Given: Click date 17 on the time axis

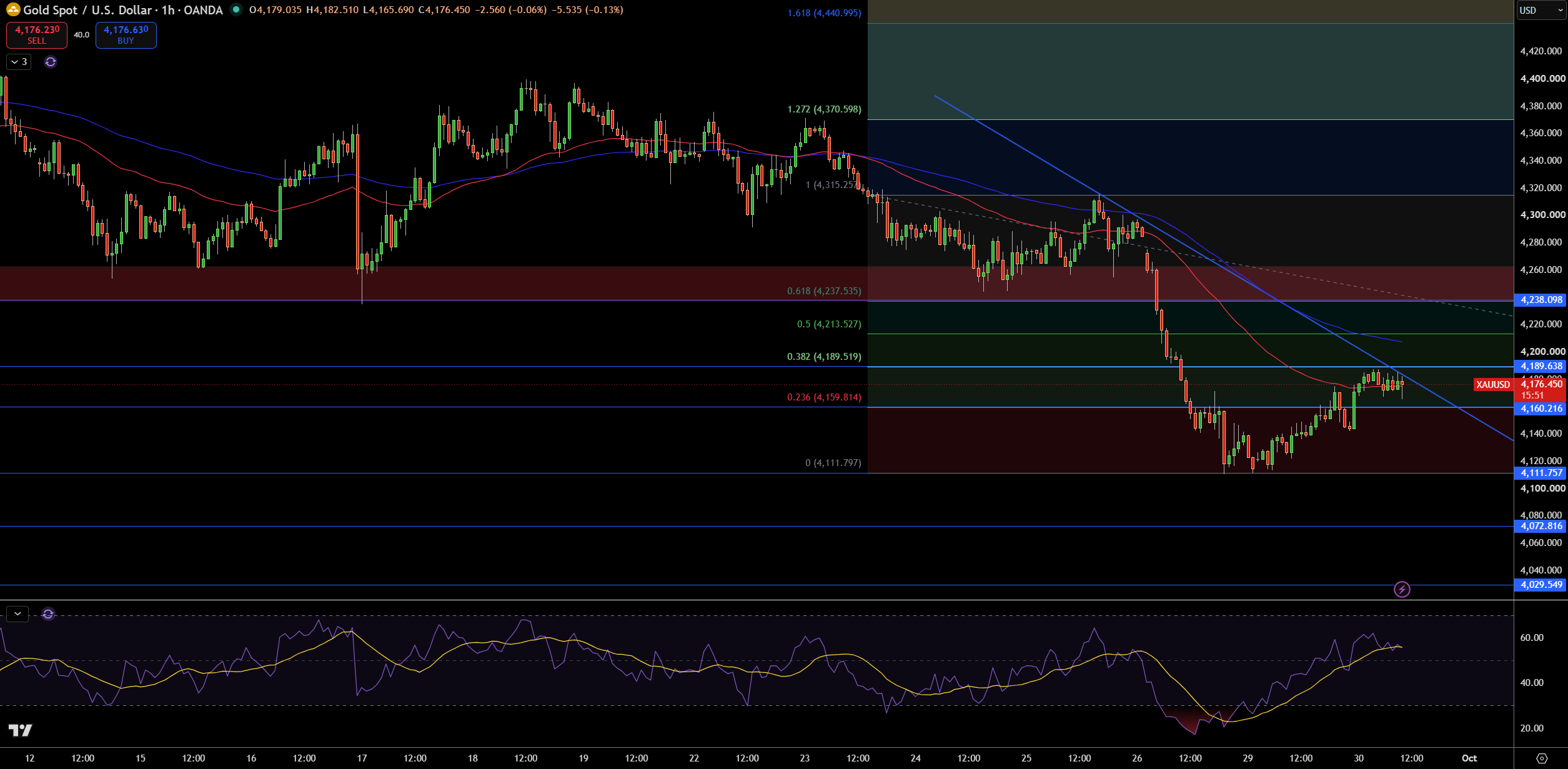Looking at the screenshot, I should click(x=362, y=758).
